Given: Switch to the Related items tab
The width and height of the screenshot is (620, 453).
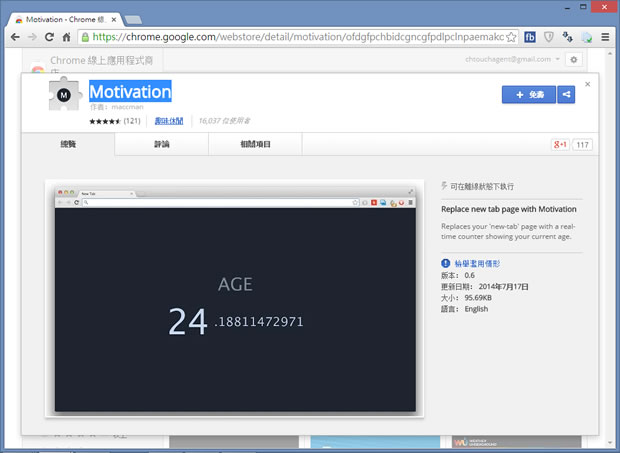Looking at the screenshot, I should (x=255, y=144).
